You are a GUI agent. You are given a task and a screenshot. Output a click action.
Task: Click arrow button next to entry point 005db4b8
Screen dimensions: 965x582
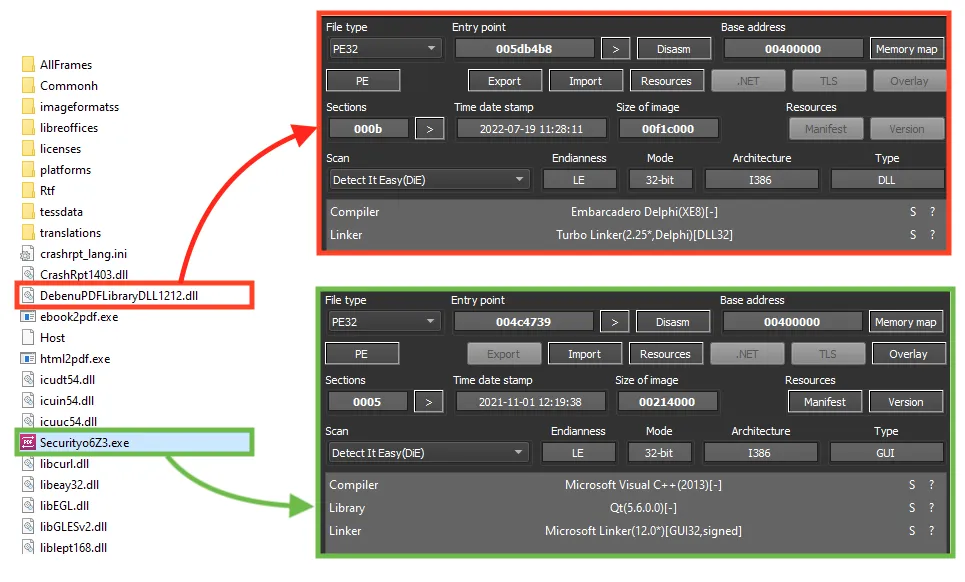(x=615, y=49)
